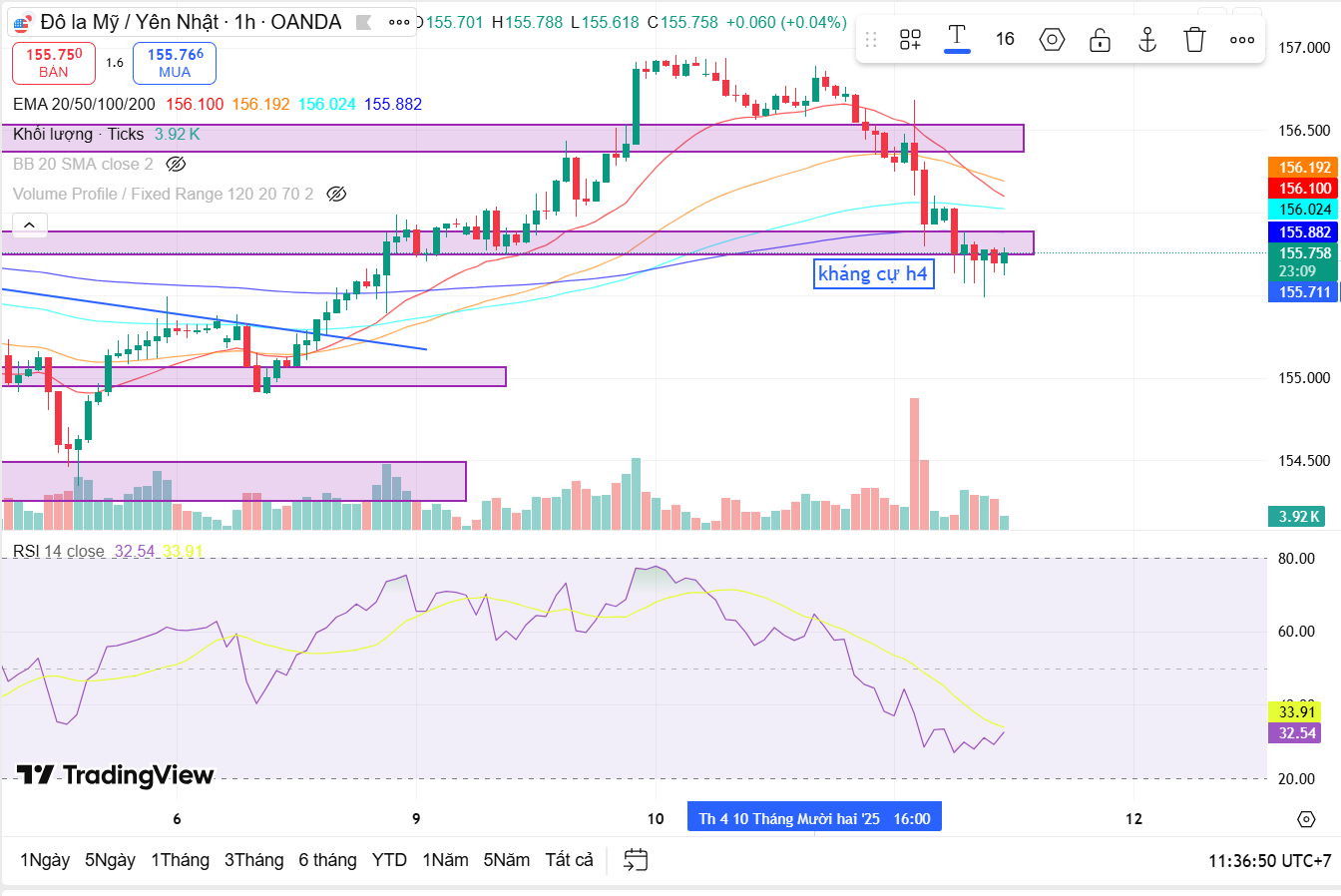Click the 155.750 BÁN sell button
1341x896 pixels.
point(54,63)
